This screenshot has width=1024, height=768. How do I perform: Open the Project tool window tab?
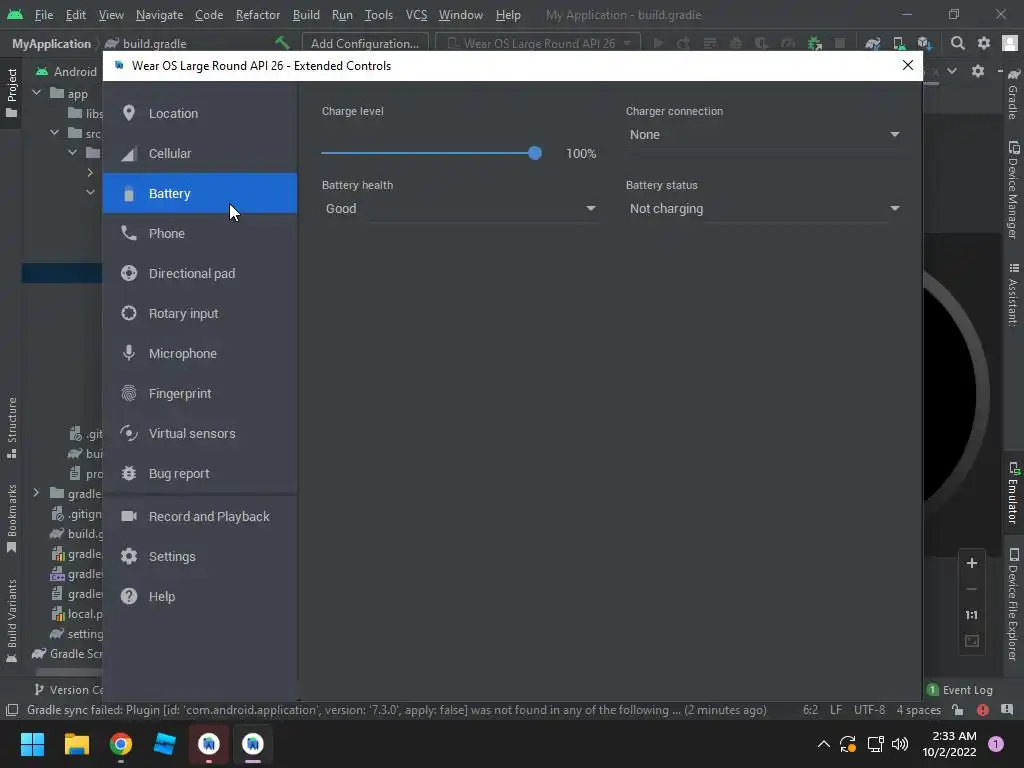pos(11,93)
